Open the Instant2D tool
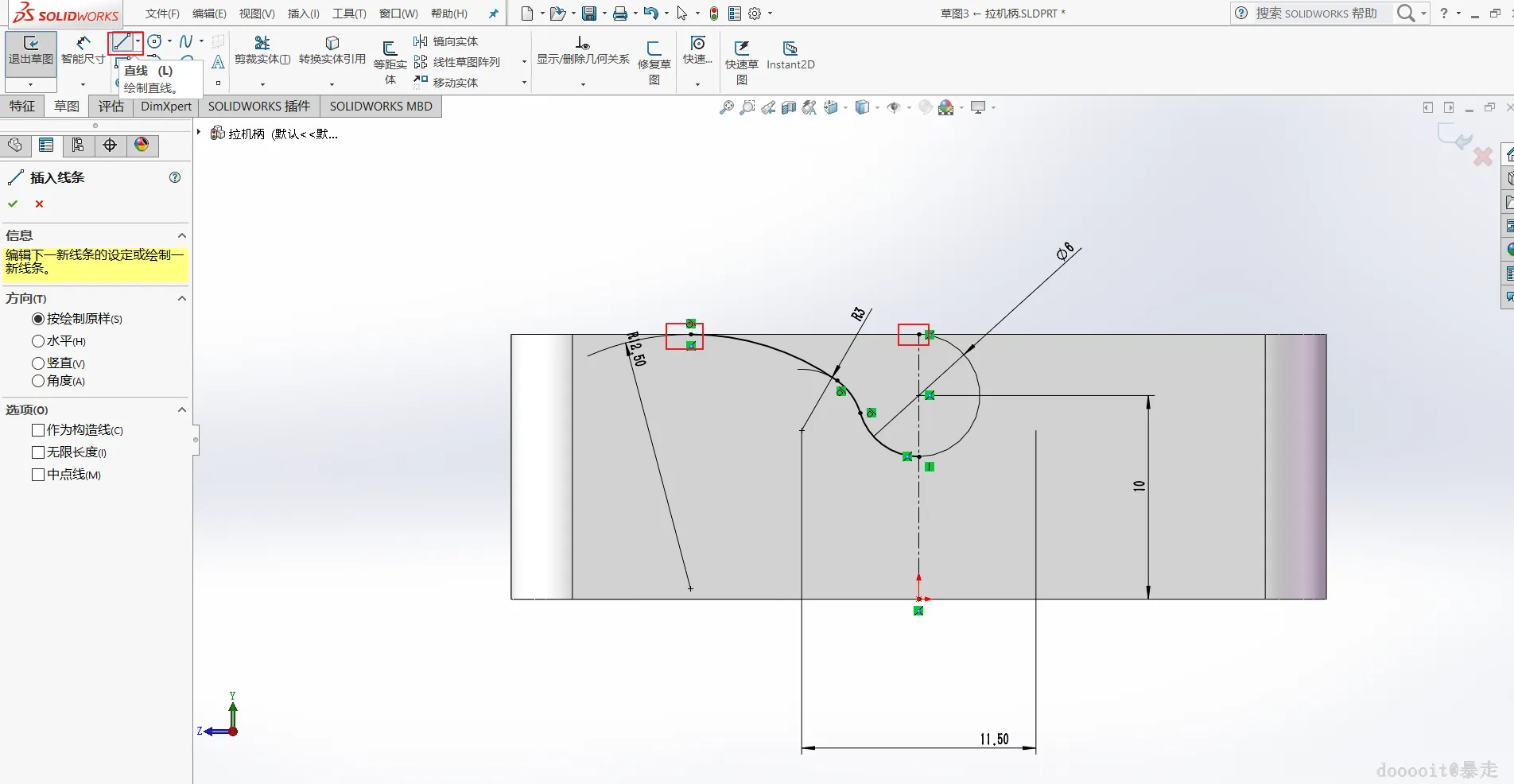 point(790,55)
